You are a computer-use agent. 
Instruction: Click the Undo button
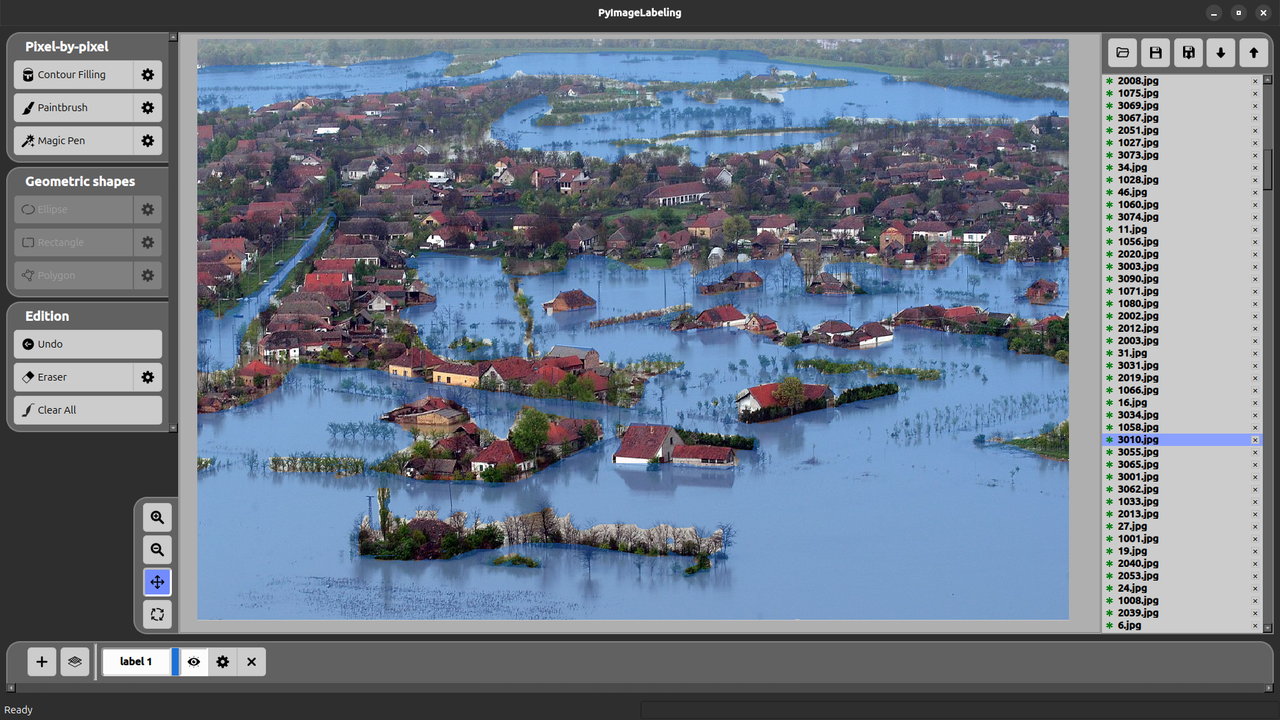88,344
